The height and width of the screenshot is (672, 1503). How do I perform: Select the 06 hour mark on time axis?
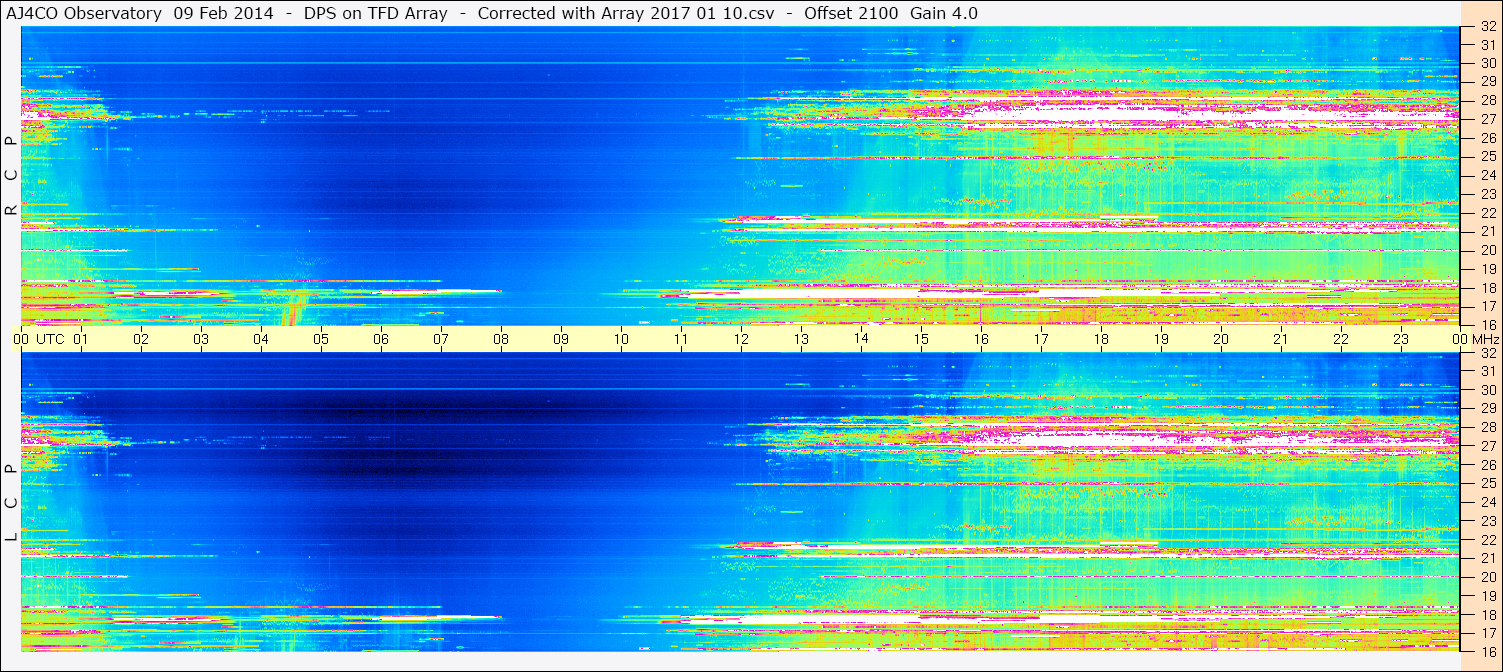[x=381, y=339]
